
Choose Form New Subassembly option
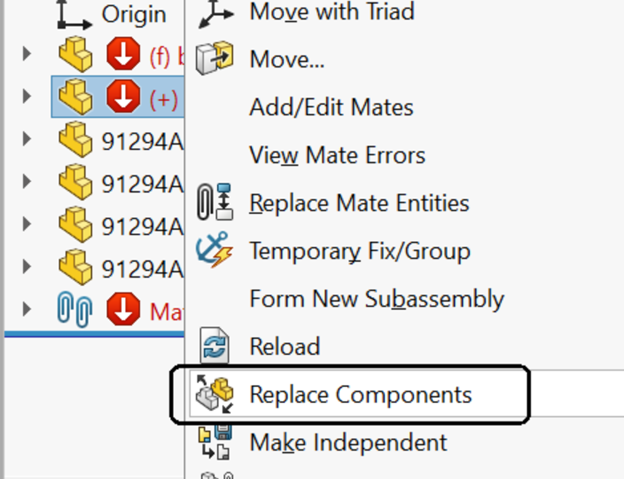(x=376, y=299)
